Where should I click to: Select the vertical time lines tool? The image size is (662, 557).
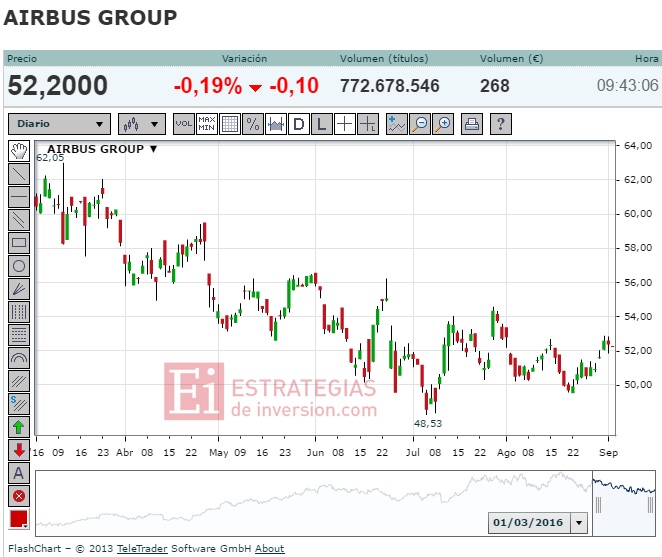point(19,312)
